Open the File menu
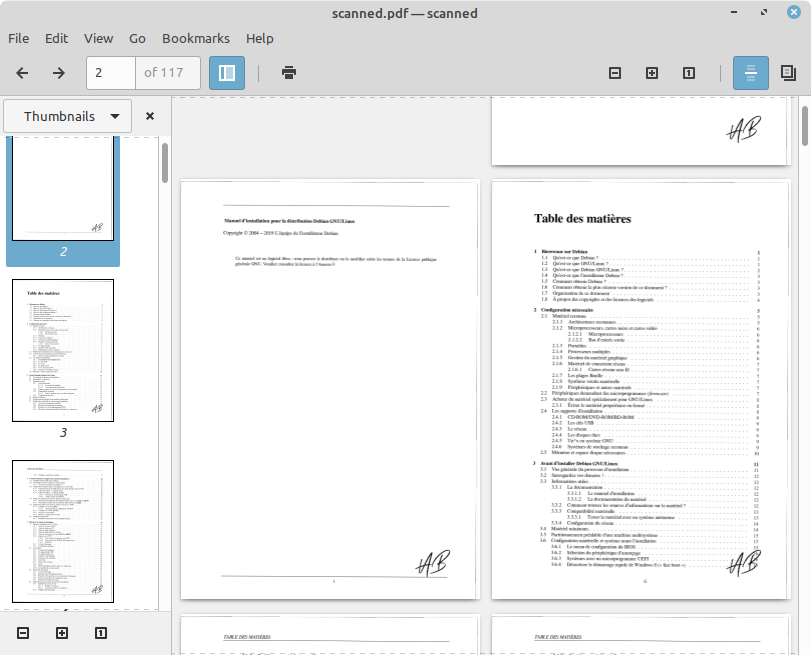 click(x=19, y=39)
